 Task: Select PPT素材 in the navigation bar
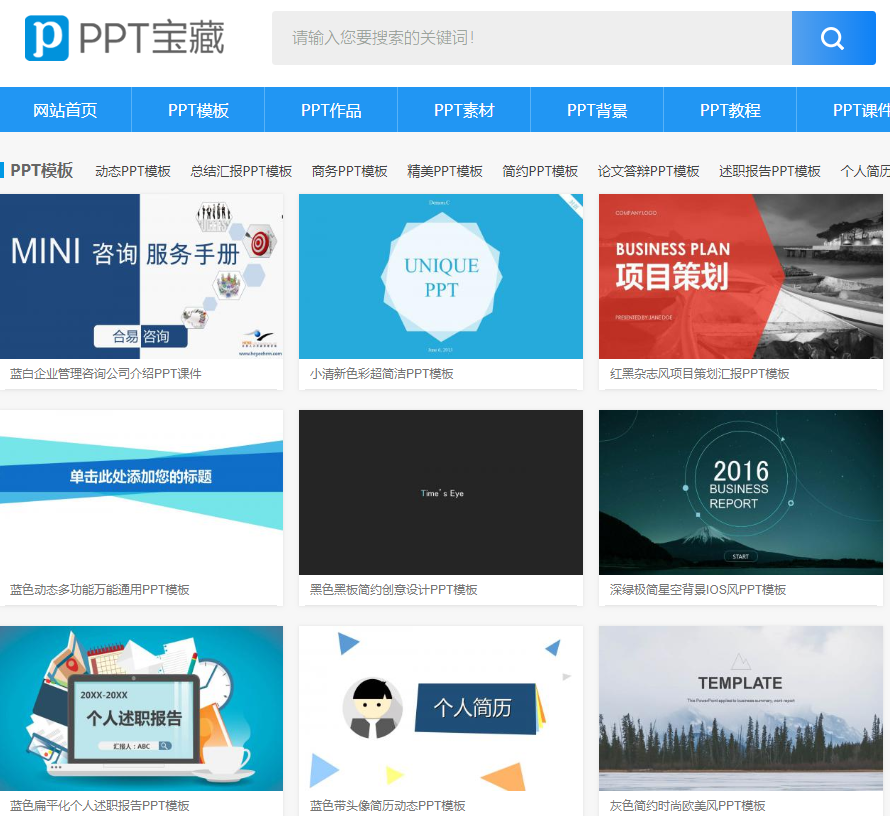point(464,110)
